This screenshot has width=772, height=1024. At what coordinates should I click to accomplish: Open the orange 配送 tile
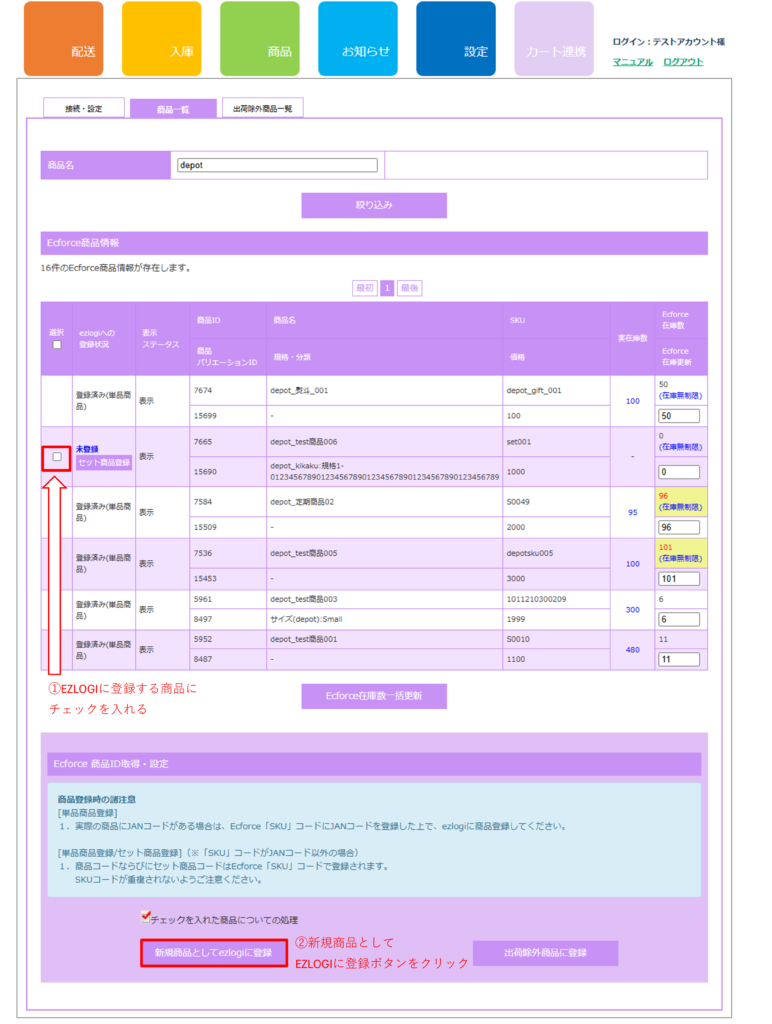[63, 39]
